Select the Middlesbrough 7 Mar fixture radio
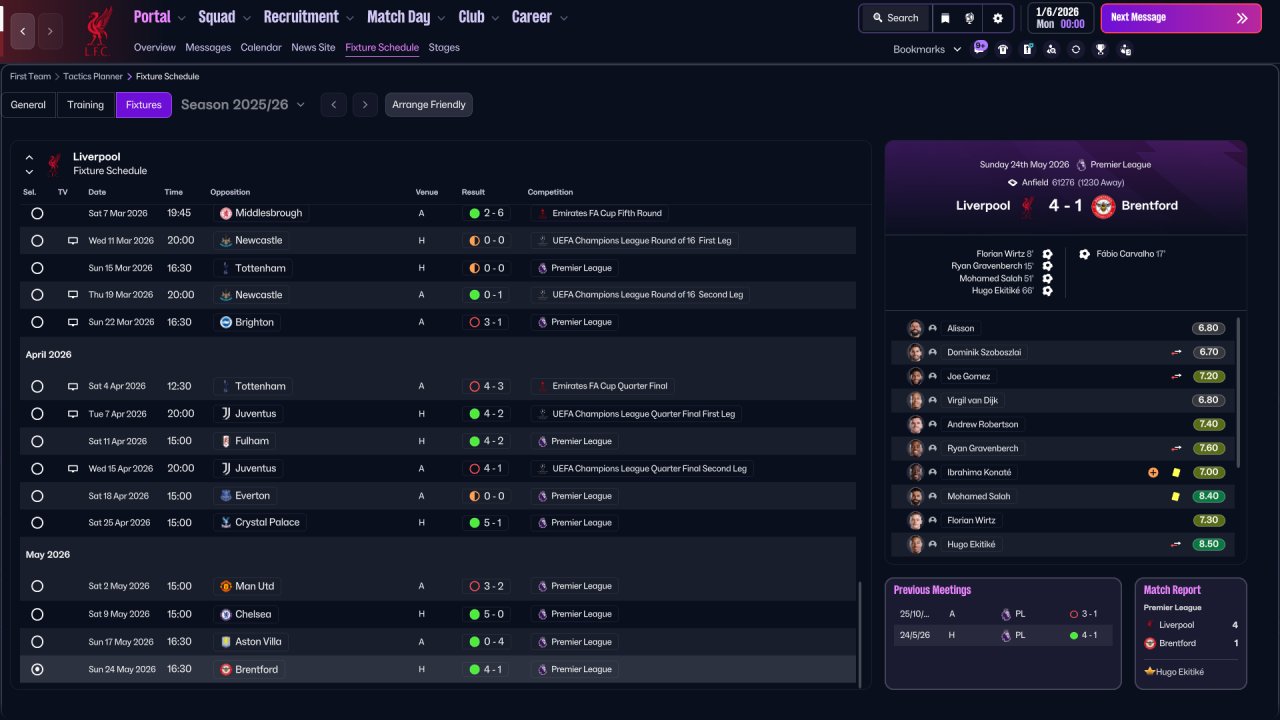 [37, 213]
